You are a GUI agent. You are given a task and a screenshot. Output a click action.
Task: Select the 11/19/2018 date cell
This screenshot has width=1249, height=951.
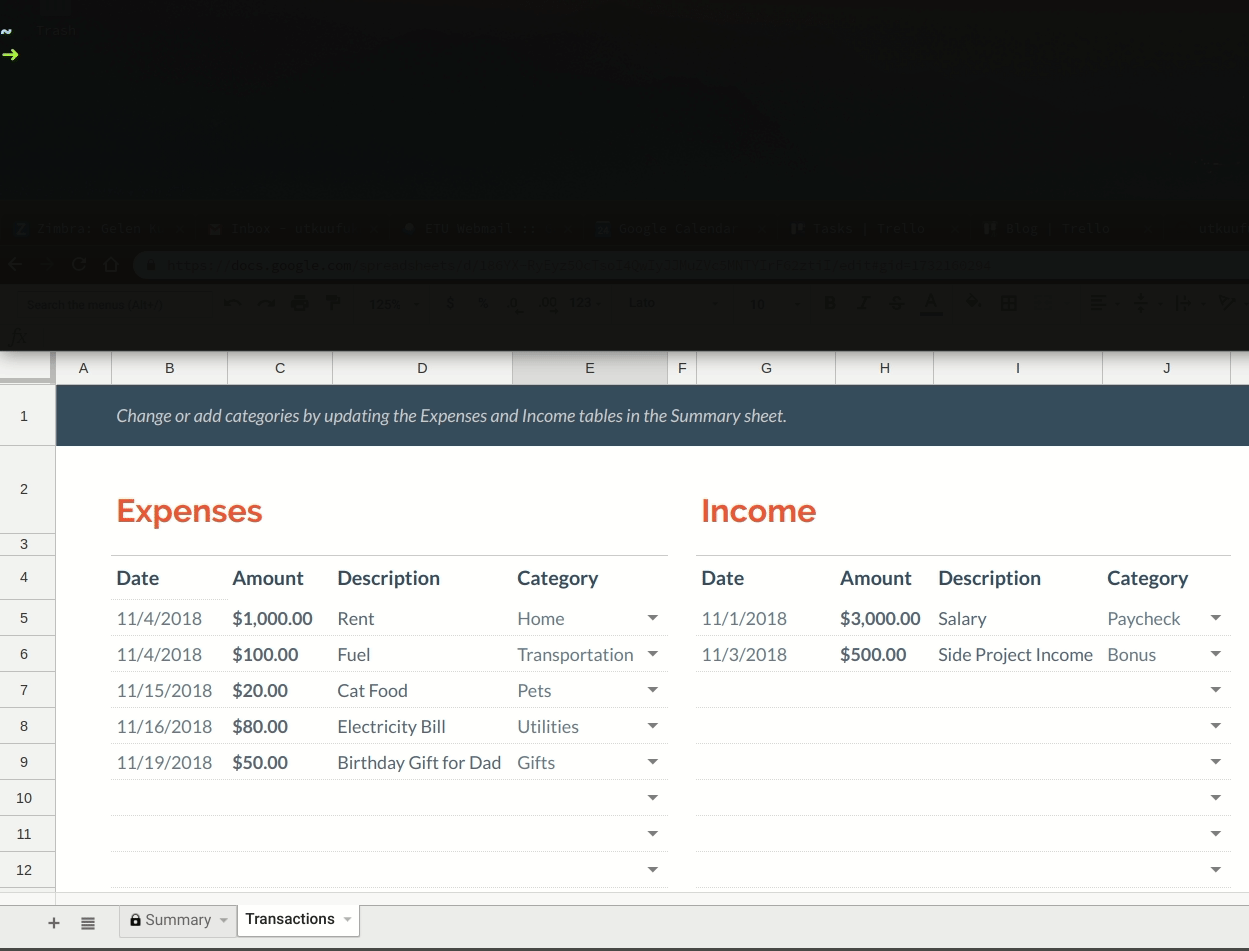click(170, 762)
